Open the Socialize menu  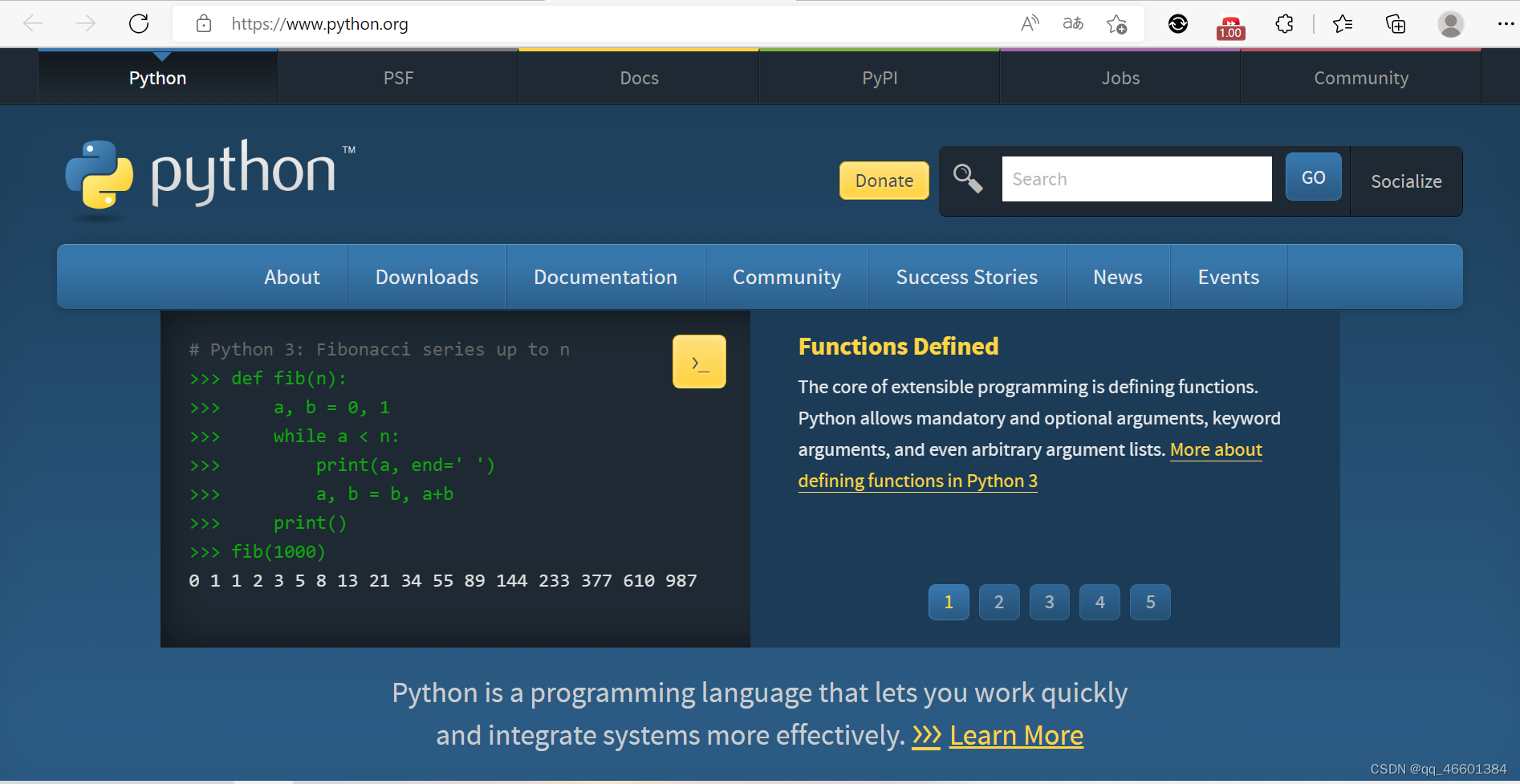click(1406, 181)
